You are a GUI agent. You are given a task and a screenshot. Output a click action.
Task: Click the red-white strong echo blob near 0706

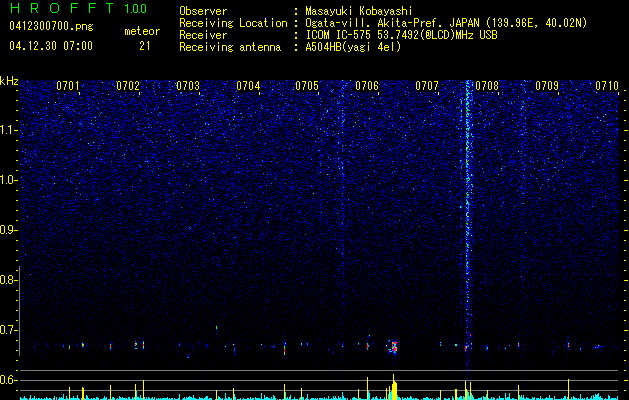click(394, 347)
